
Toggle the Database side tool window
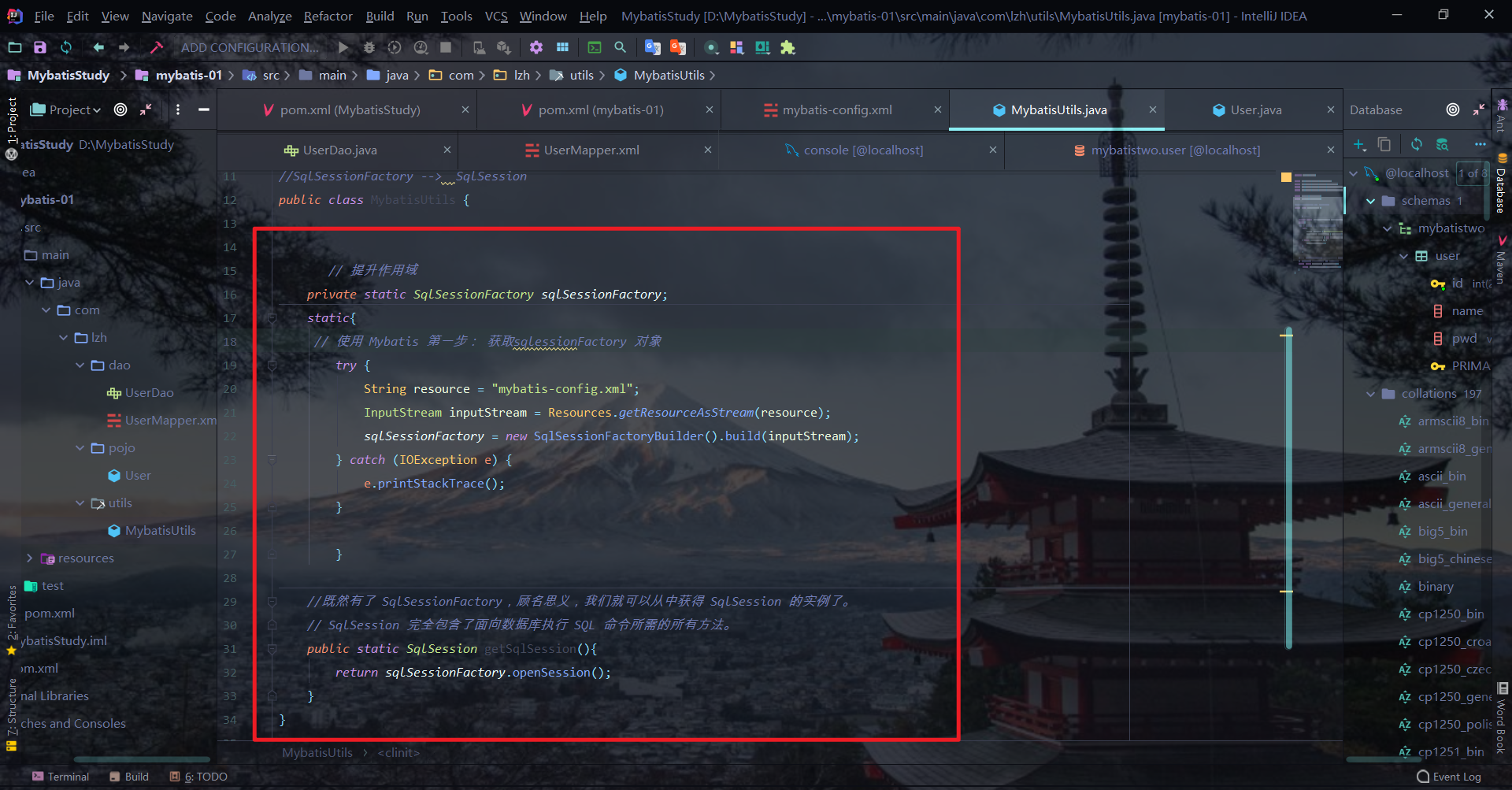(x=1502, y=183)
